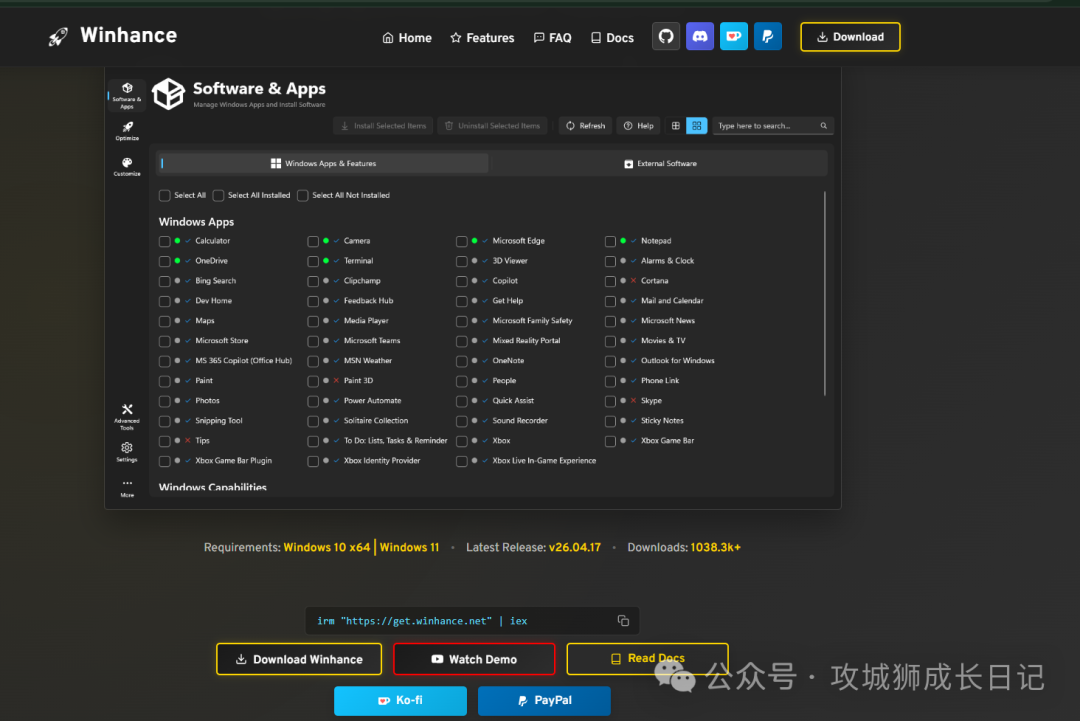This screenshot has width=1080, height=721.
Task: Copy the install command with copy icon
Action: (623, 620)
